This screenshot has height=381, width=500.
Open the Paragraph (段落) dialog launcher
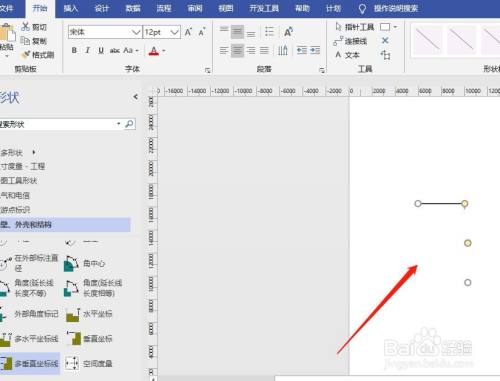pos(322,70)
